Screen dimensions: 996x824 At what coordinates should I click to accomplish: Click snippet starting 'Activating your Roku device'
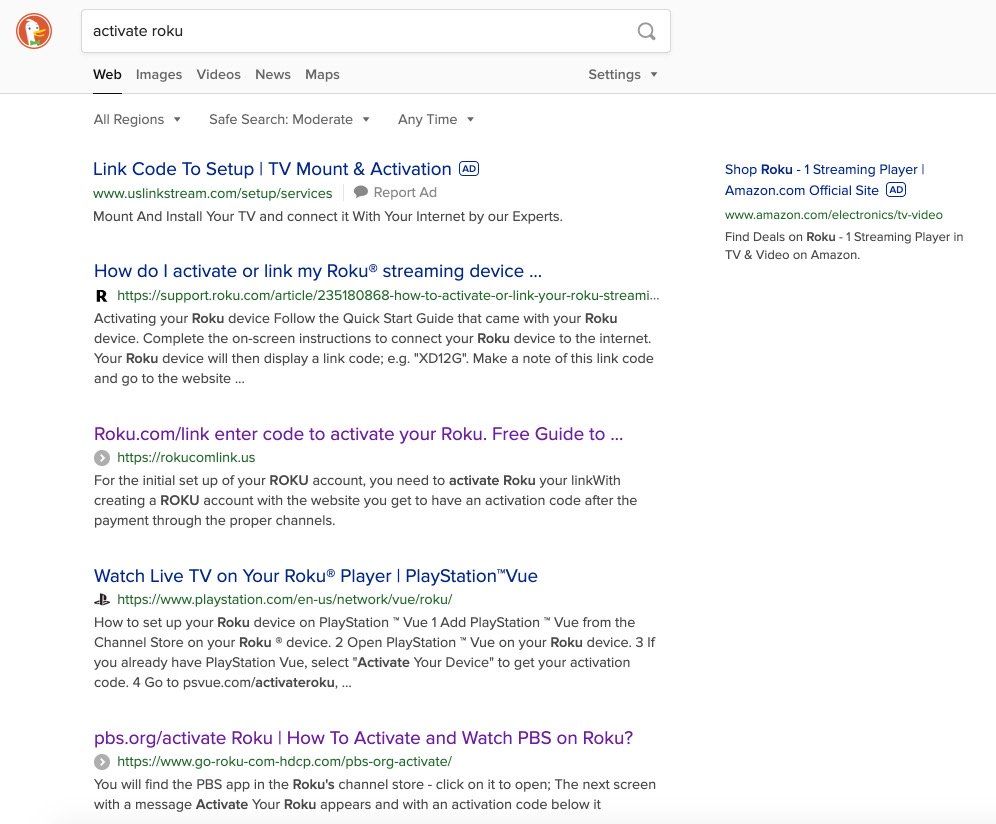(374, 348)
